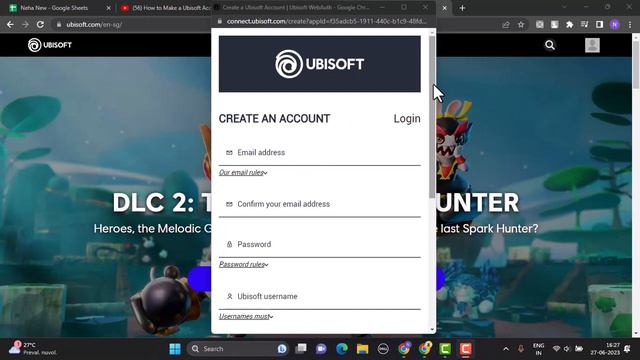Bookmark this page with the star icon
The image size is (640, 360).
[521, 24]
